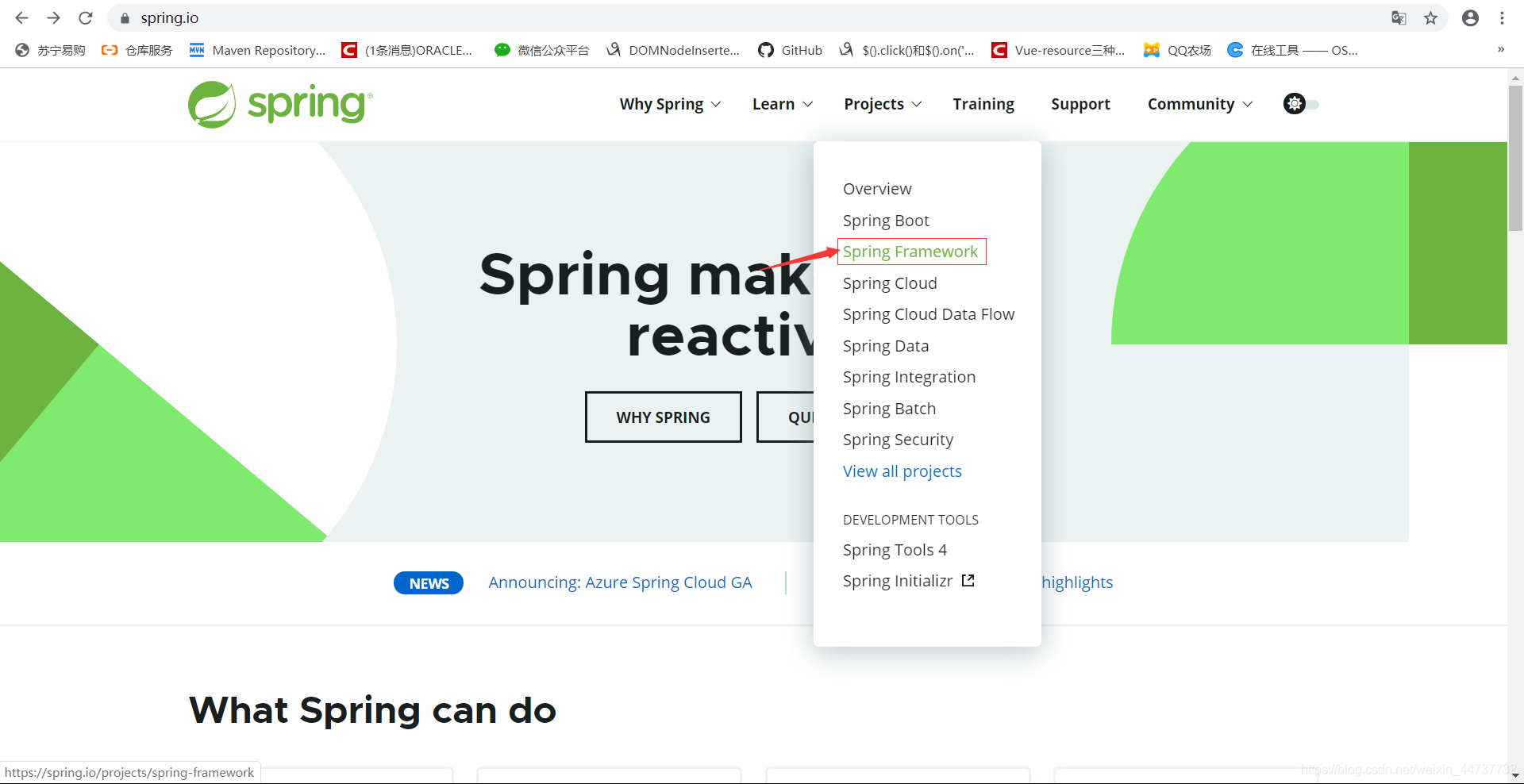Open the Support nav item
Image resolution: width=1524 pixels, height=784 pixels.
pos(1080,104)
